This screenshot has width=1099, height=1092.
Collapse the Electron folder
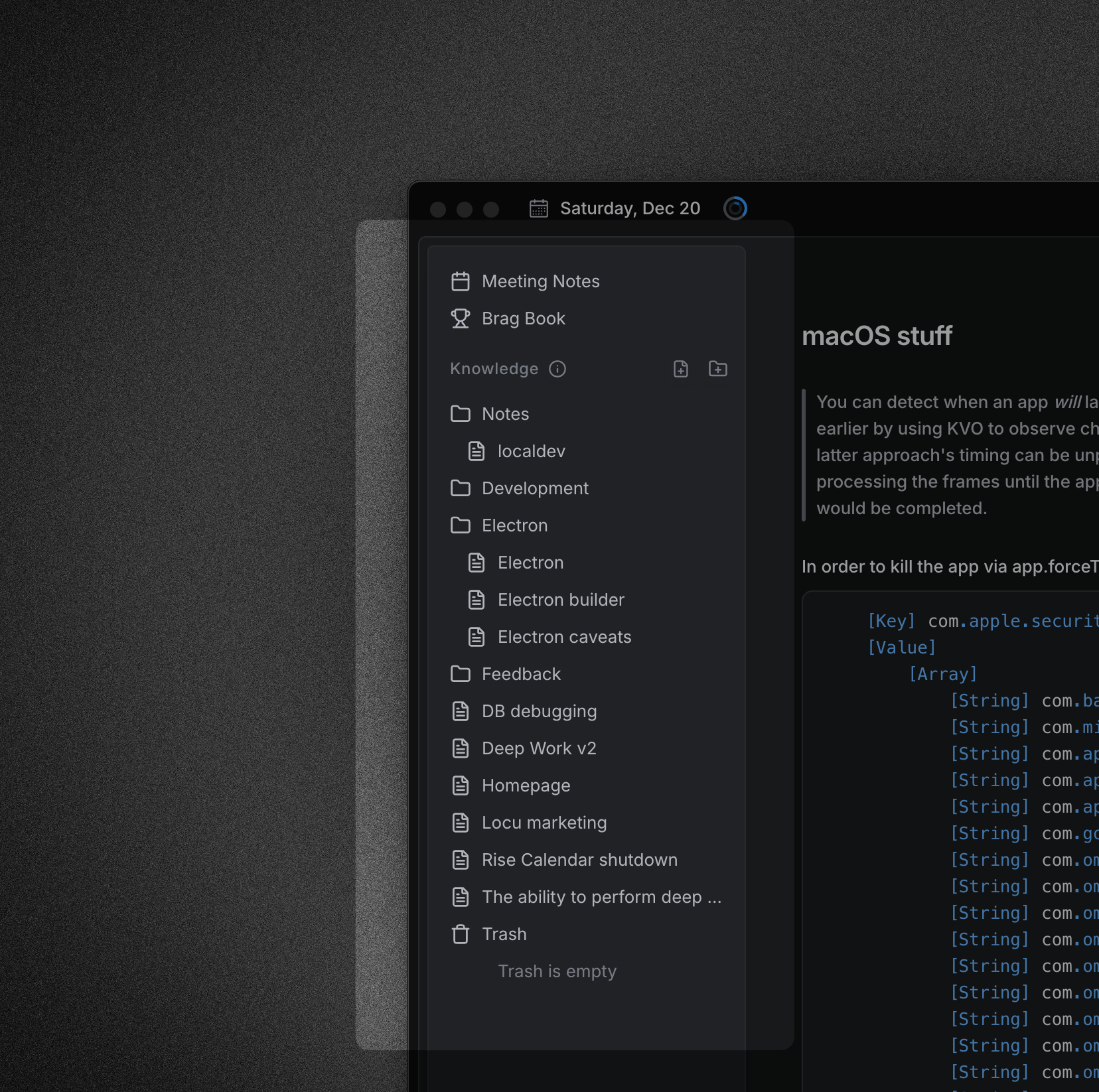(461, 525)
